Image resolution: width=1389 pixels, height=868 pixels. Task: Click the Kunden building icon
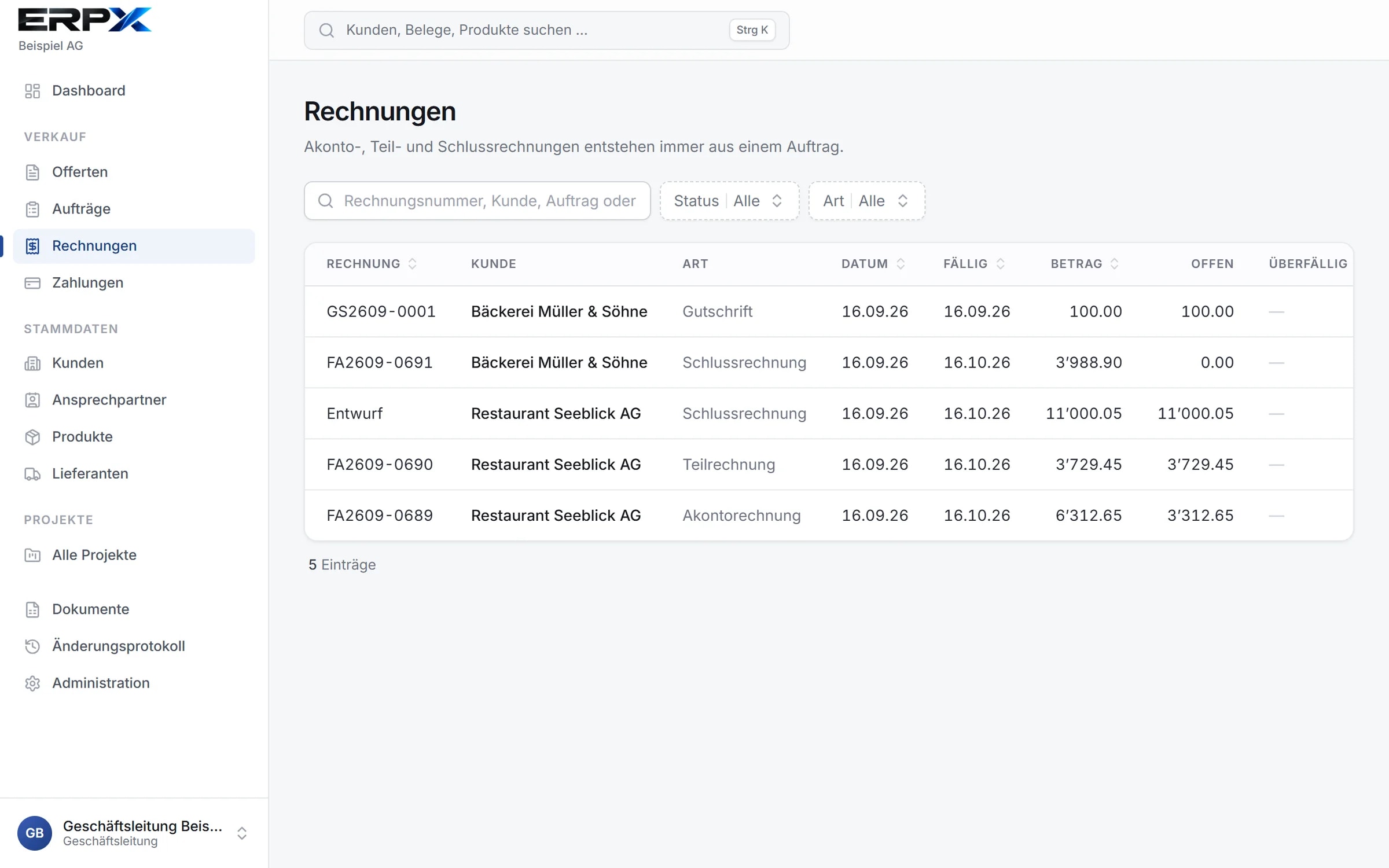32,363
